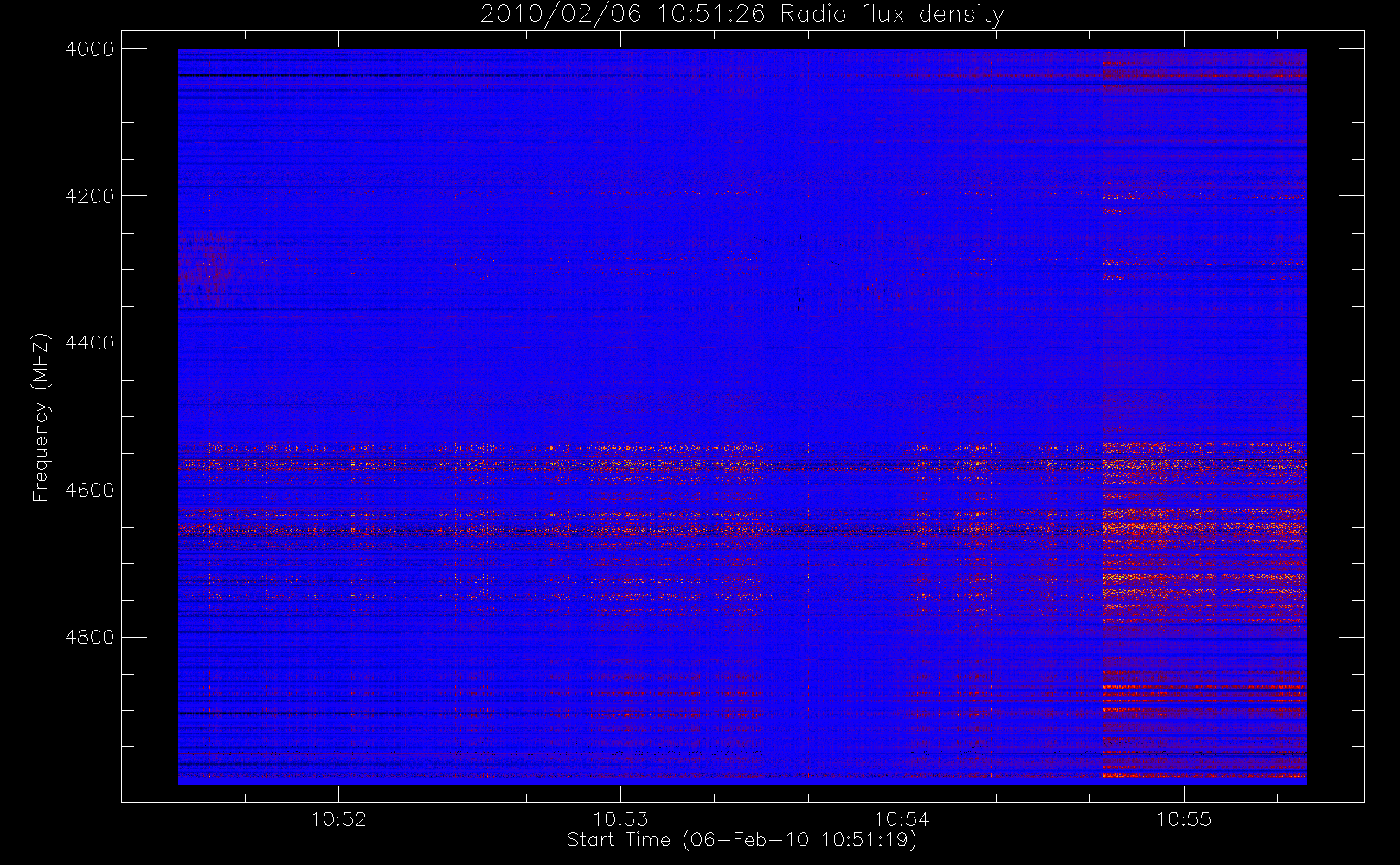1400x865 pixels.
Task: Select the 4800 frequency tick label
Action: click(90, 638)
